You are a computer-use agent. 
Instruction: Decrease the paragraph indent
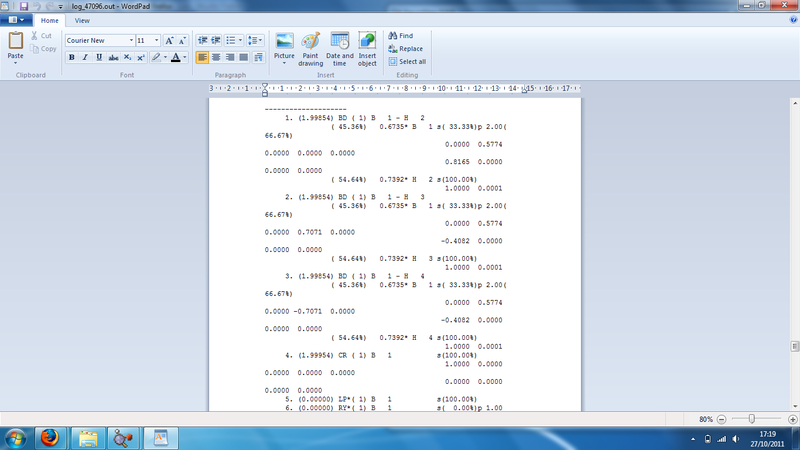click(x=203, y=40)
